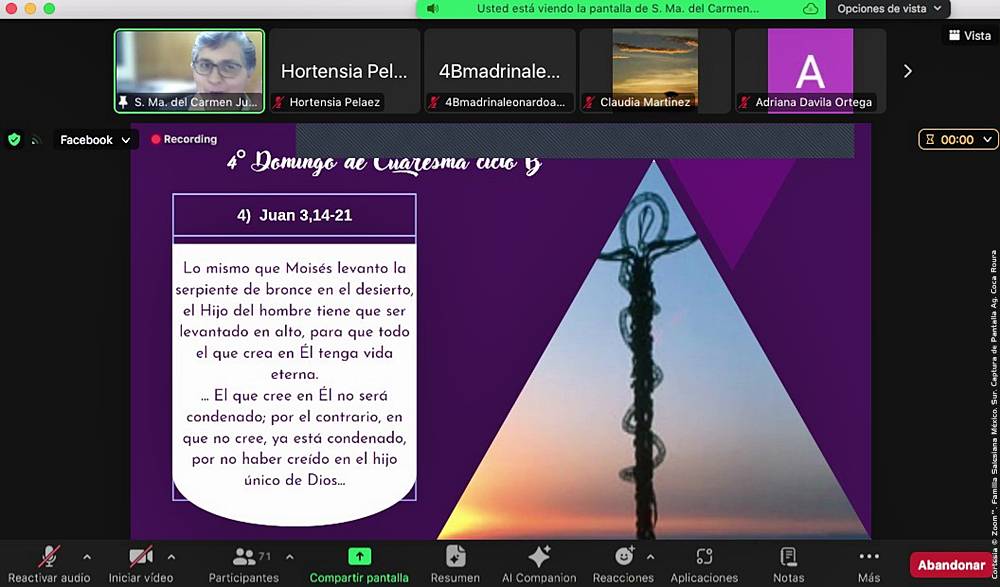
Task: Select Adriana Davila Ortega participant tile
Action: click(x=810, y=71)
